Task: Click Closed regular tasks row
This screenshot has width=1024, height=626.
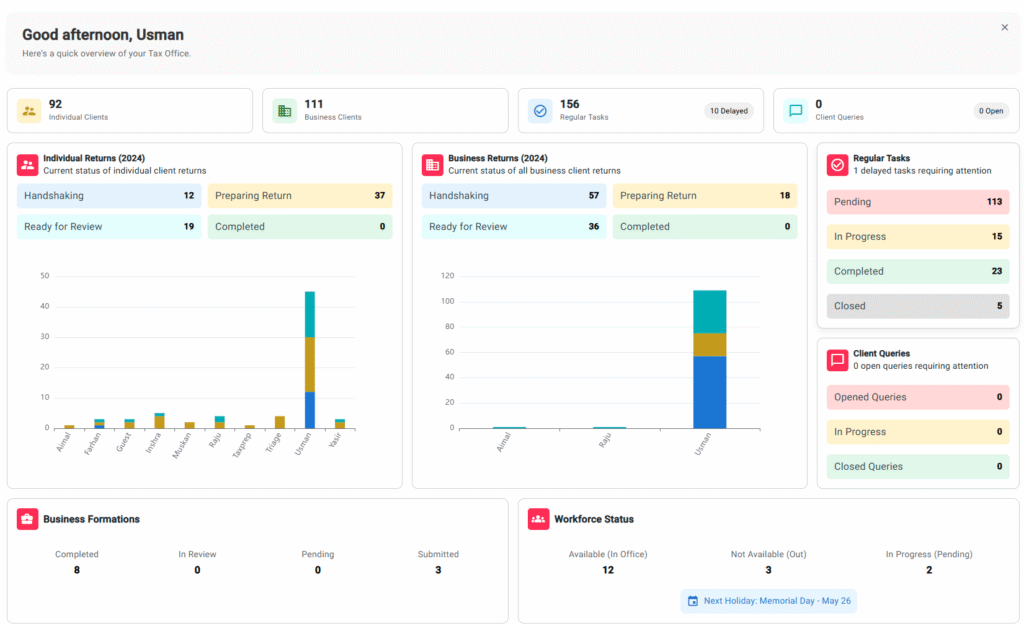Action: [917, 306]
